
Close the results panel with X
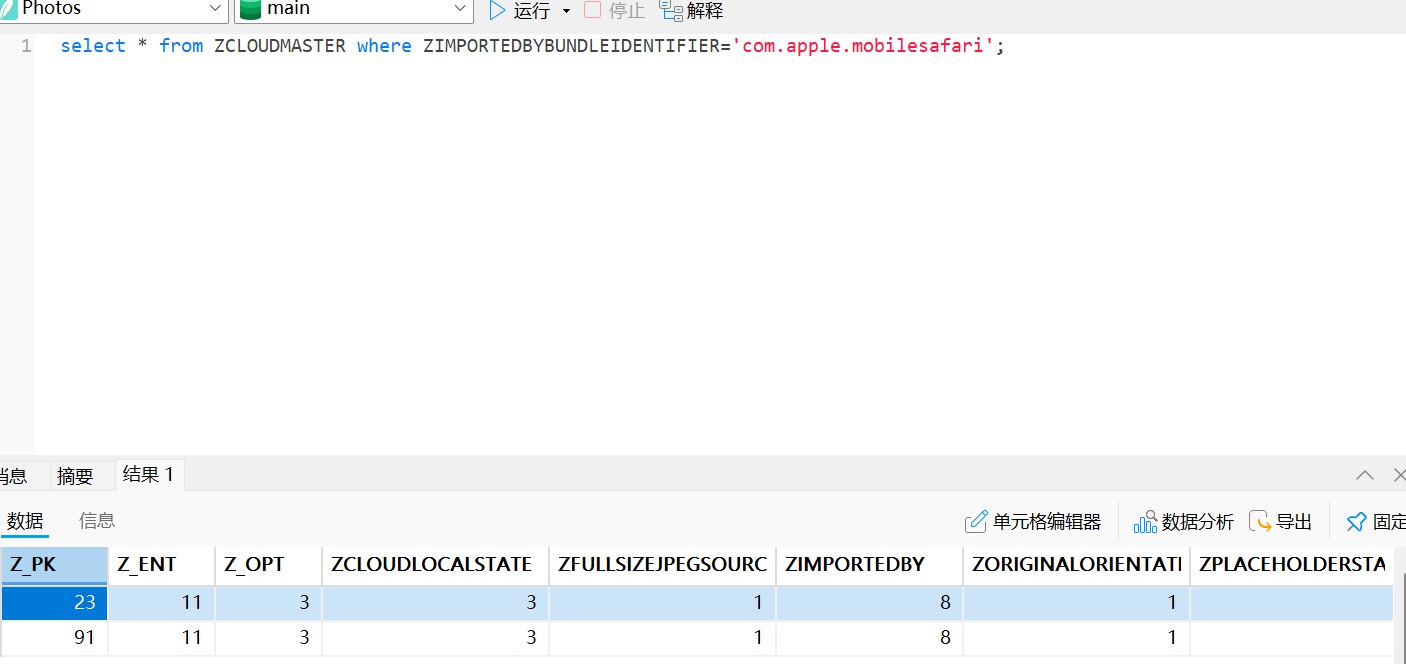click(x=1398, y=475)
